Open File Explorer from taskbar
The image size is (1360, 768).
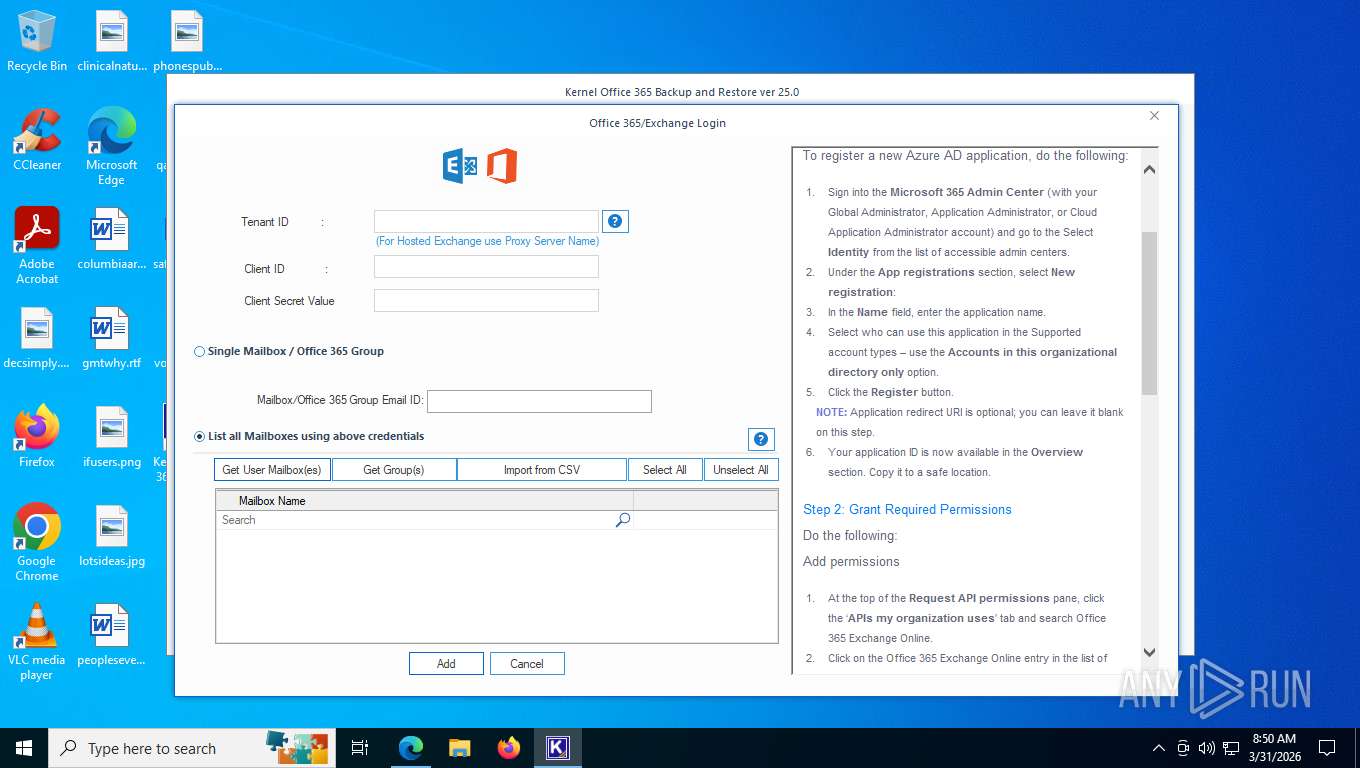[460, 748]
